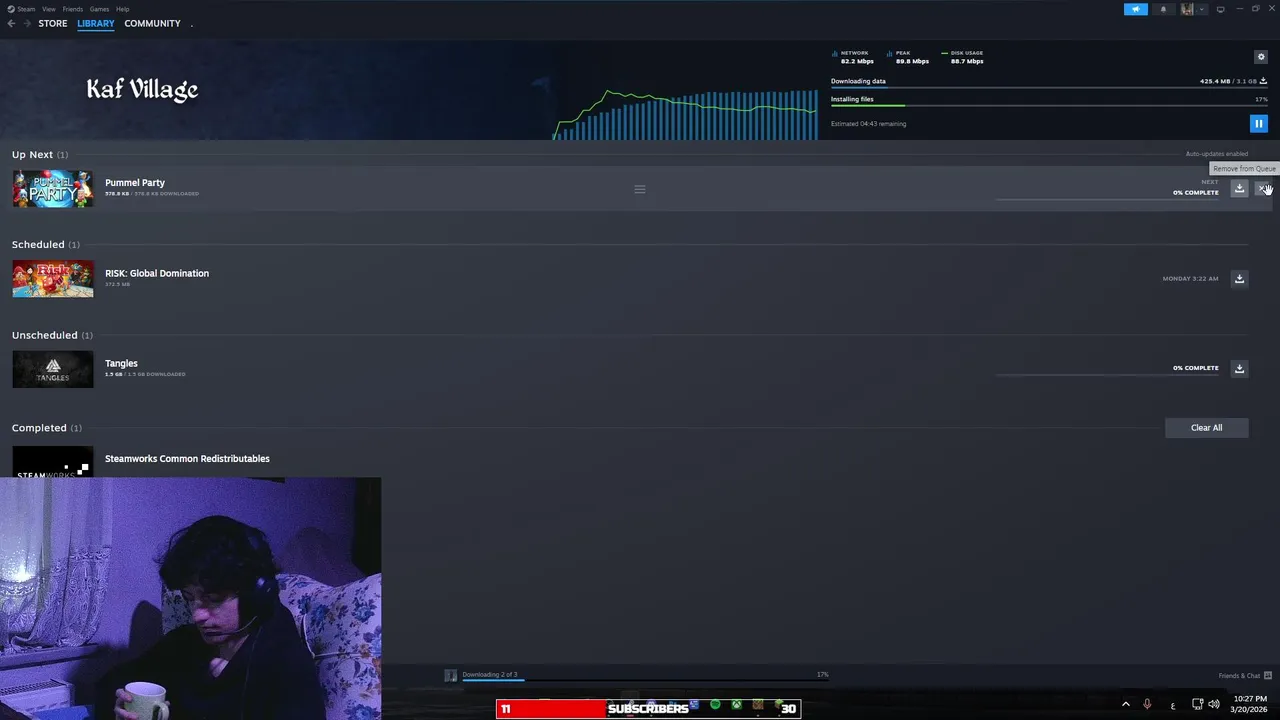This screenshot has height=720, width=1280.
Task: Click the Up Next section header
Action: pos(40,155)
